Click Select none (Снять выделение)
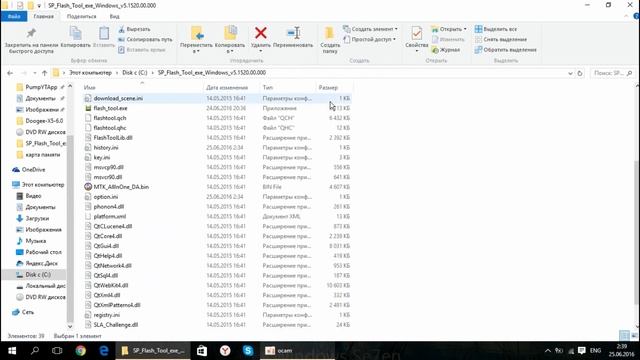This screenshot has width=640, height=360. (500, 40)
